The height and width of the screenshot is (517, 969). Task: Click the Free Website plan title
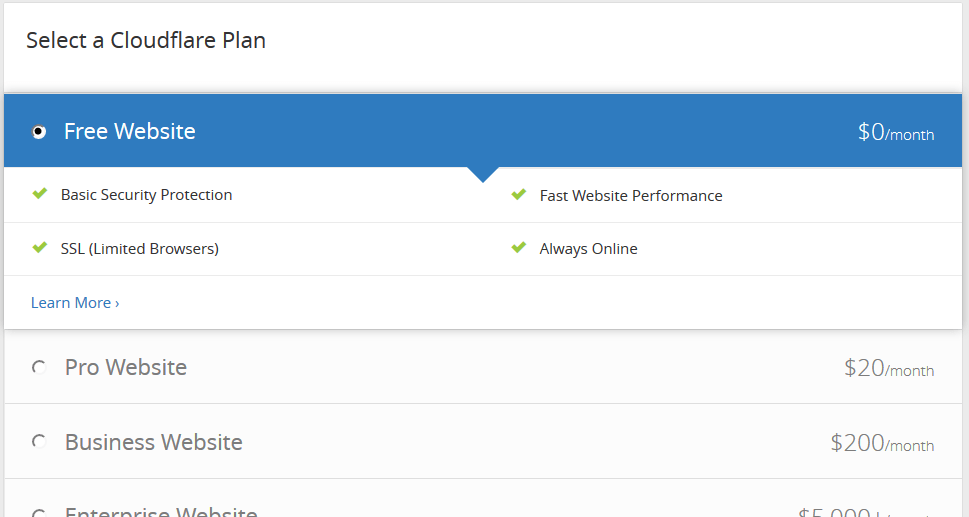tap(130, 131)
